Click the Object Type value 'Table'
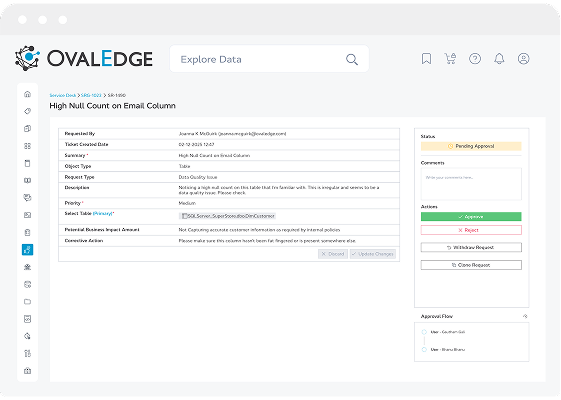 (x=184, y=166)
